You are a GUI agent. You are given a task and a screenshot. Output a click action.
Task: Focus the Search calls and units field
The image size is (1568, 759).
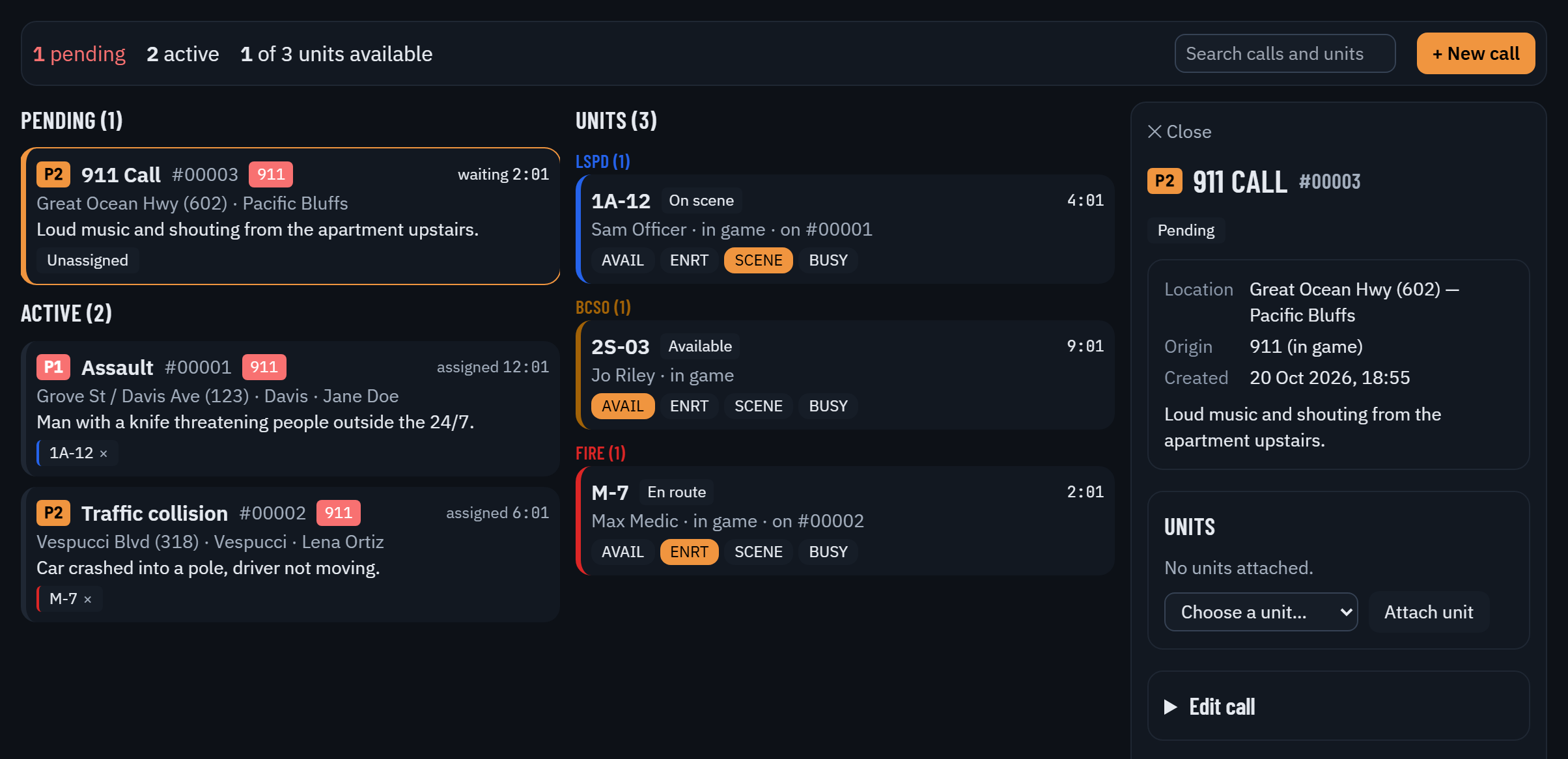click(x=1285, y=53)
